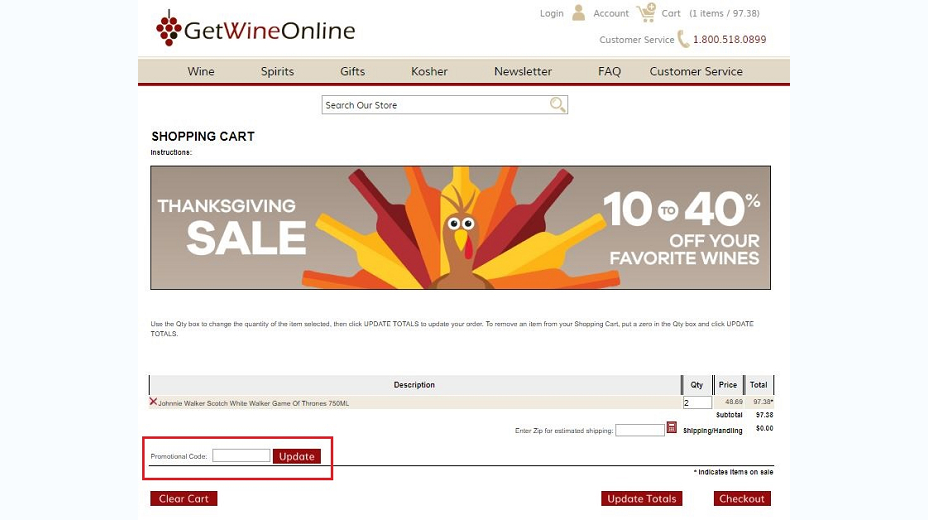Click the shipping calculator icon
The image size is (928, 520).
click(x=672, y=427)
